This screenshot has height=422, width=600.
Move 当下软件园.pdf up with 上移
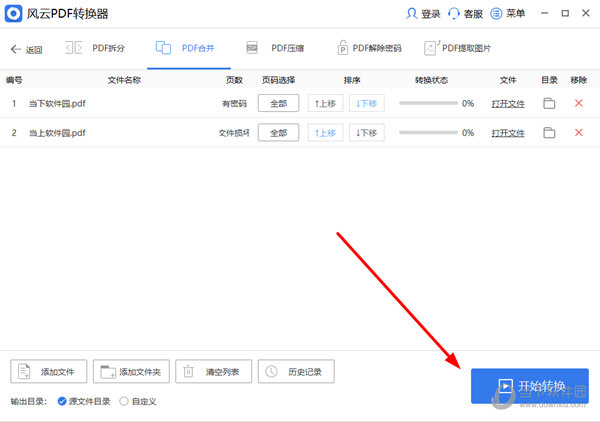[325, 103]
